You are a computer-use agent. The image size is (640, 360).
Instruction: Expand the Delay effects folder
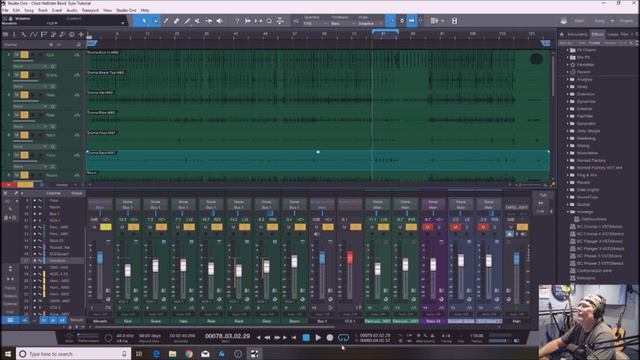pos(568,87)
